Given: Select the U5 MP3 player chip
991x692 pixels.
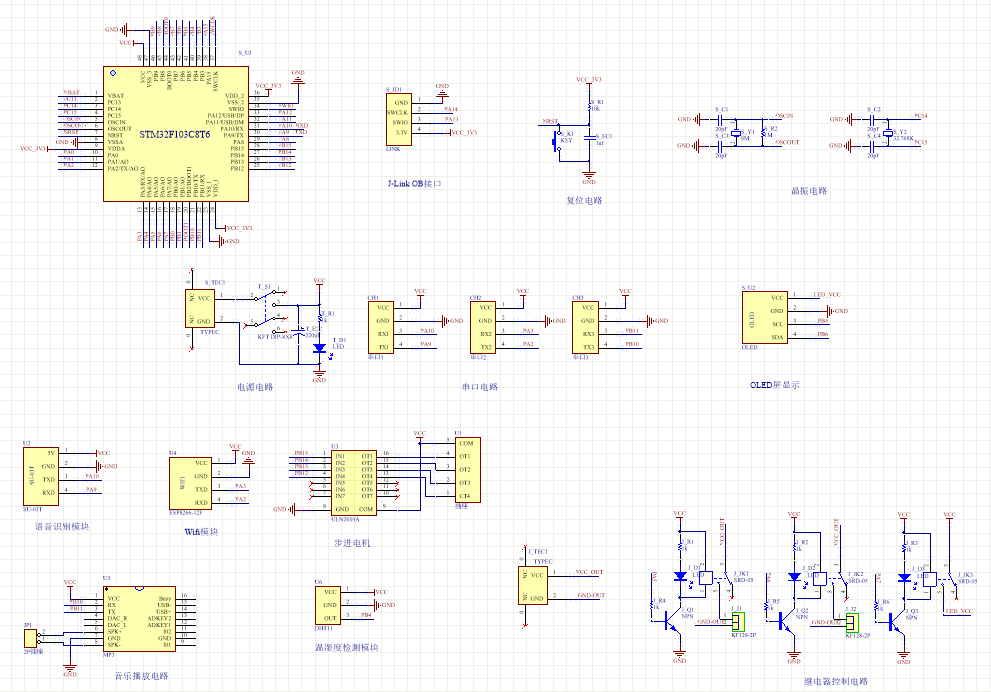Looking at the screenshot, I should tap(138, 619).
